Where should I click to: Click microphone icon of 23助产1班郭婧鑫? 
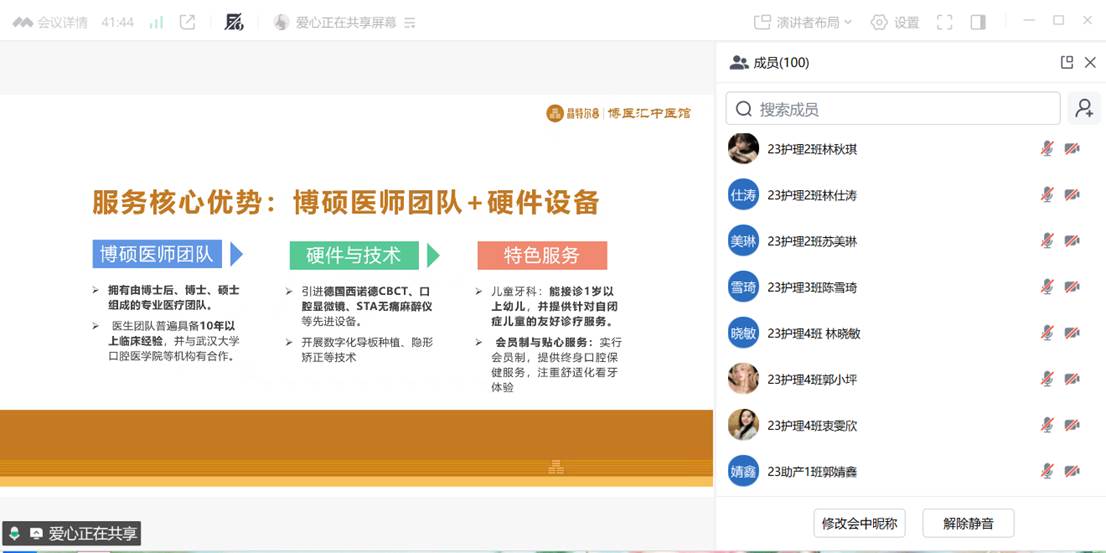click(x=1047, y=470)
